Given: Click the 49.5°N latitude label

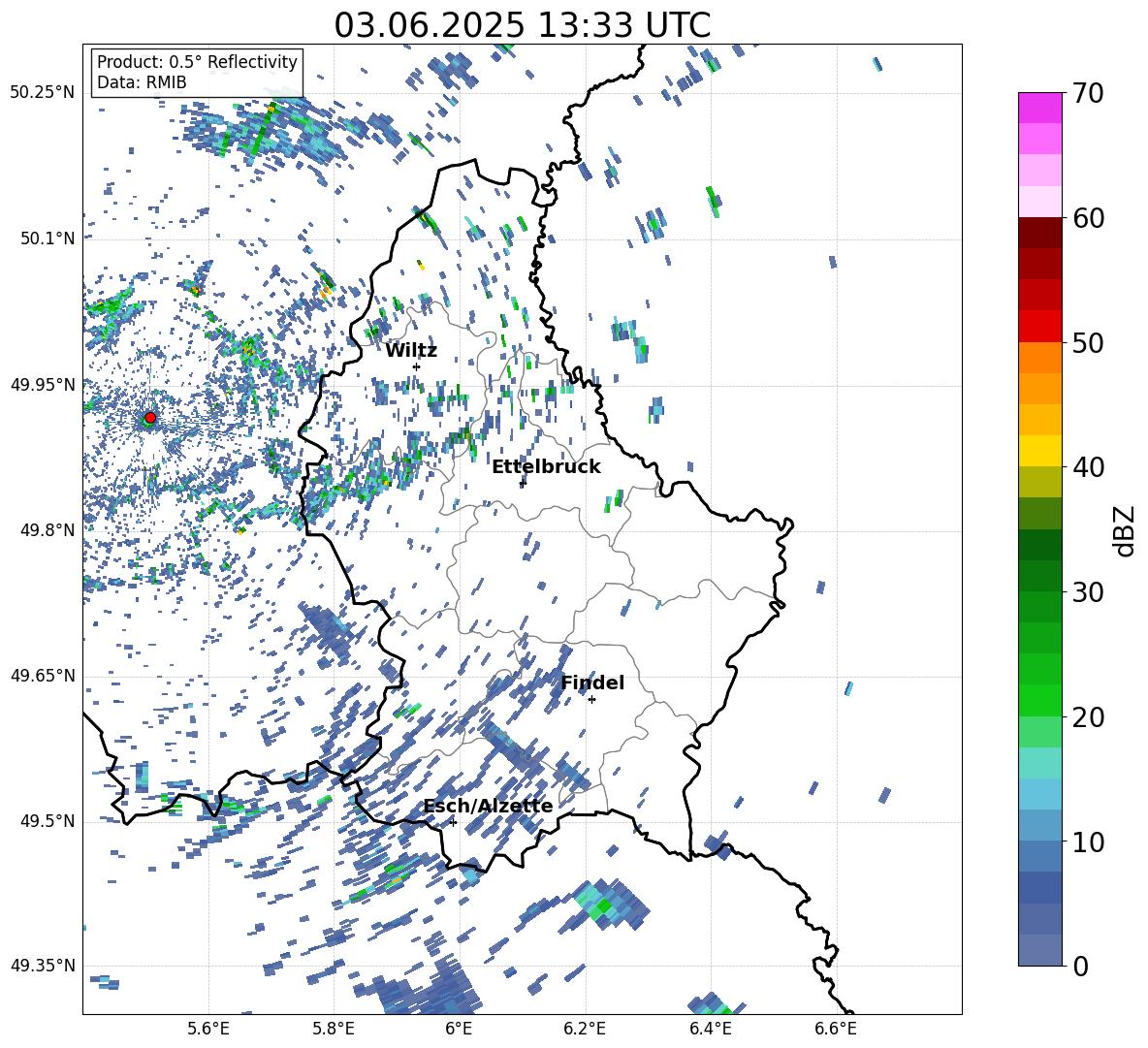Looking at the screenshot, I should coord(48,821).
